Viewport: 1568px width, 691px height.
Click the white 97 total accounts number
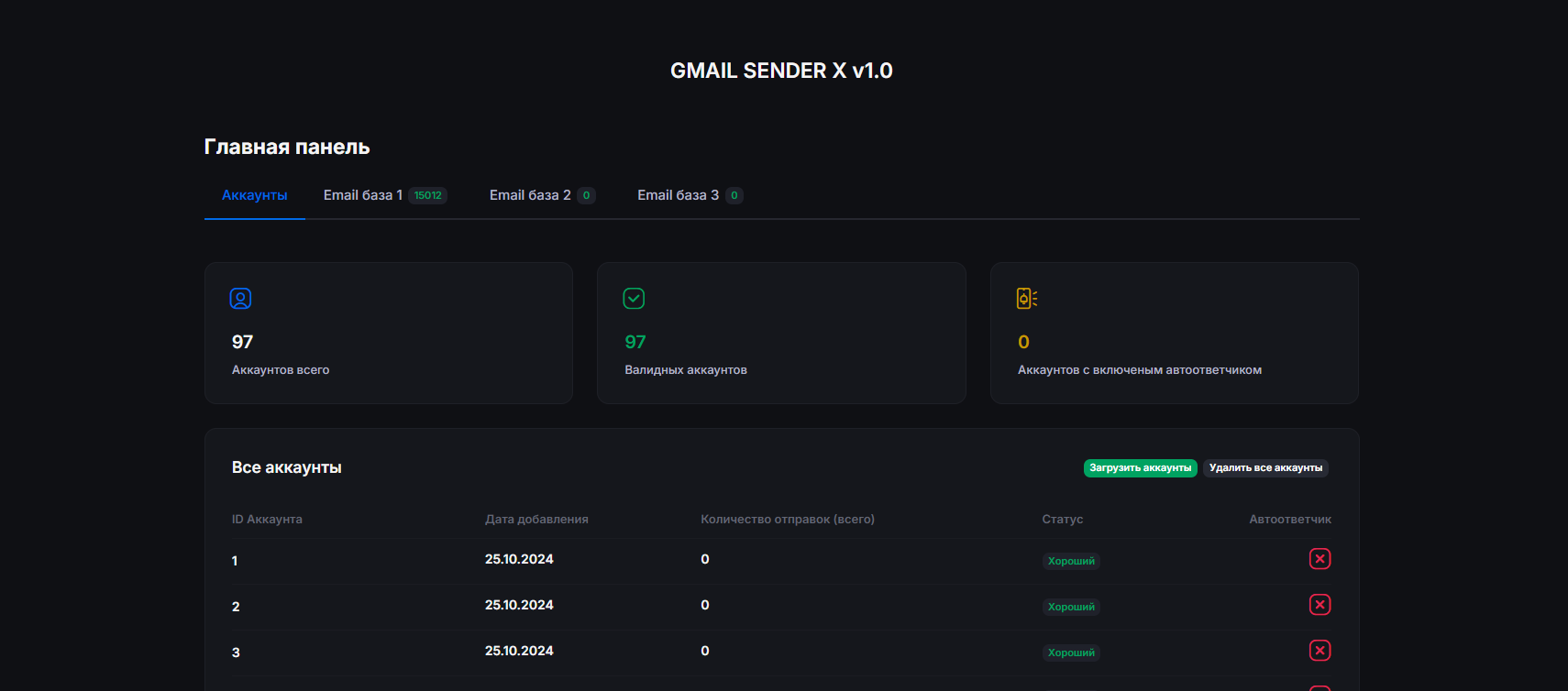coord(242,342)
